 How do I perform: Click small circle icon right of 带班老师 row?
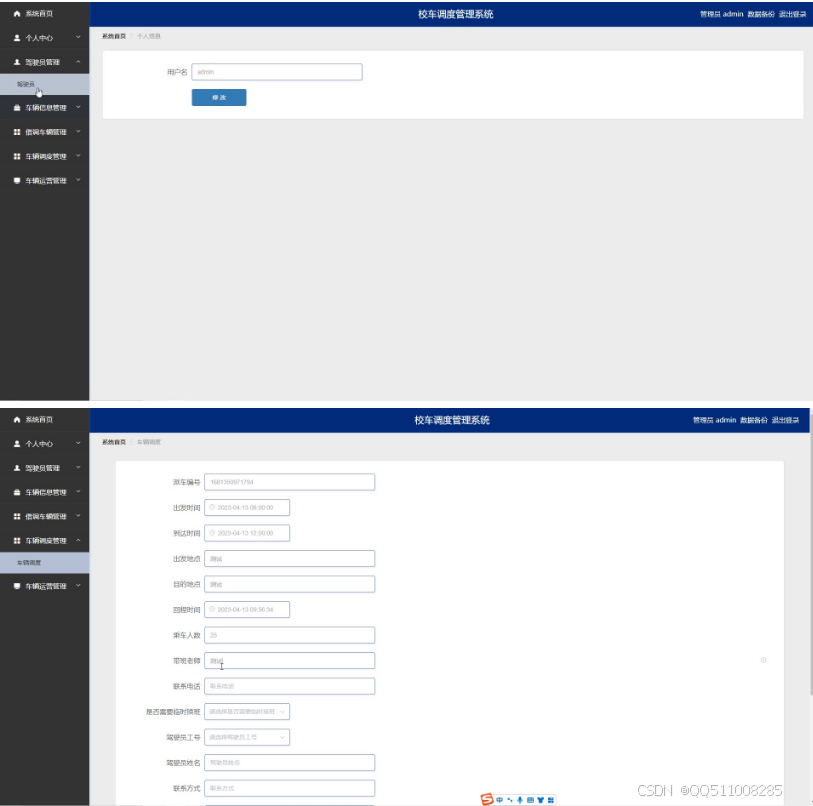click(x=763, y=660)
